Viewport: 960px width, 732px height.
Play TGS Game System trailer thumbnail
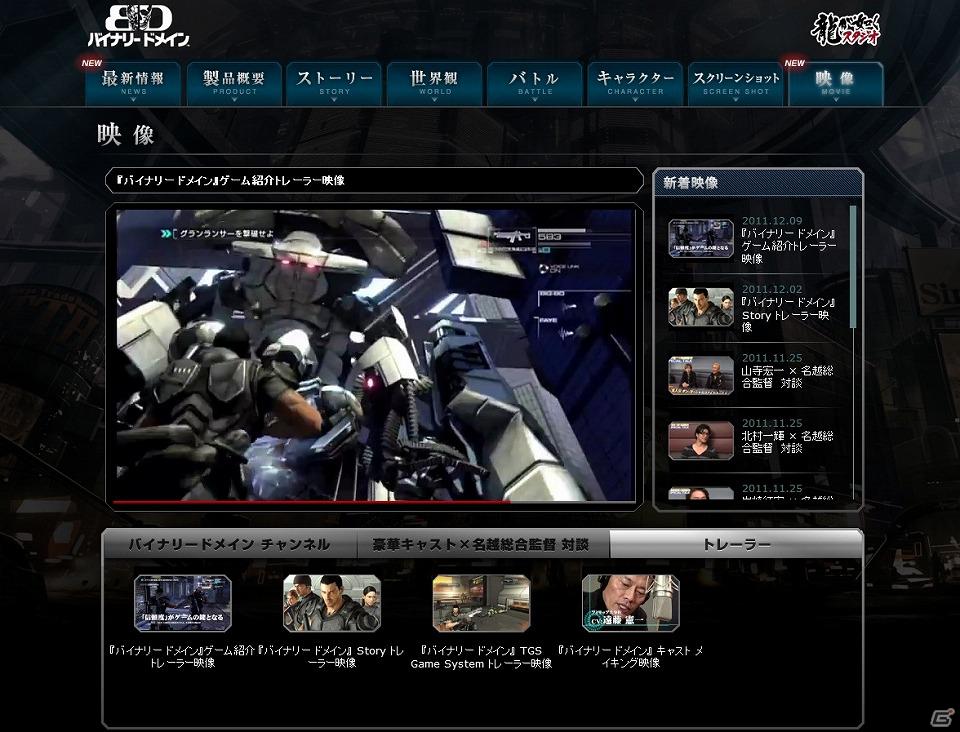point(481,603)
